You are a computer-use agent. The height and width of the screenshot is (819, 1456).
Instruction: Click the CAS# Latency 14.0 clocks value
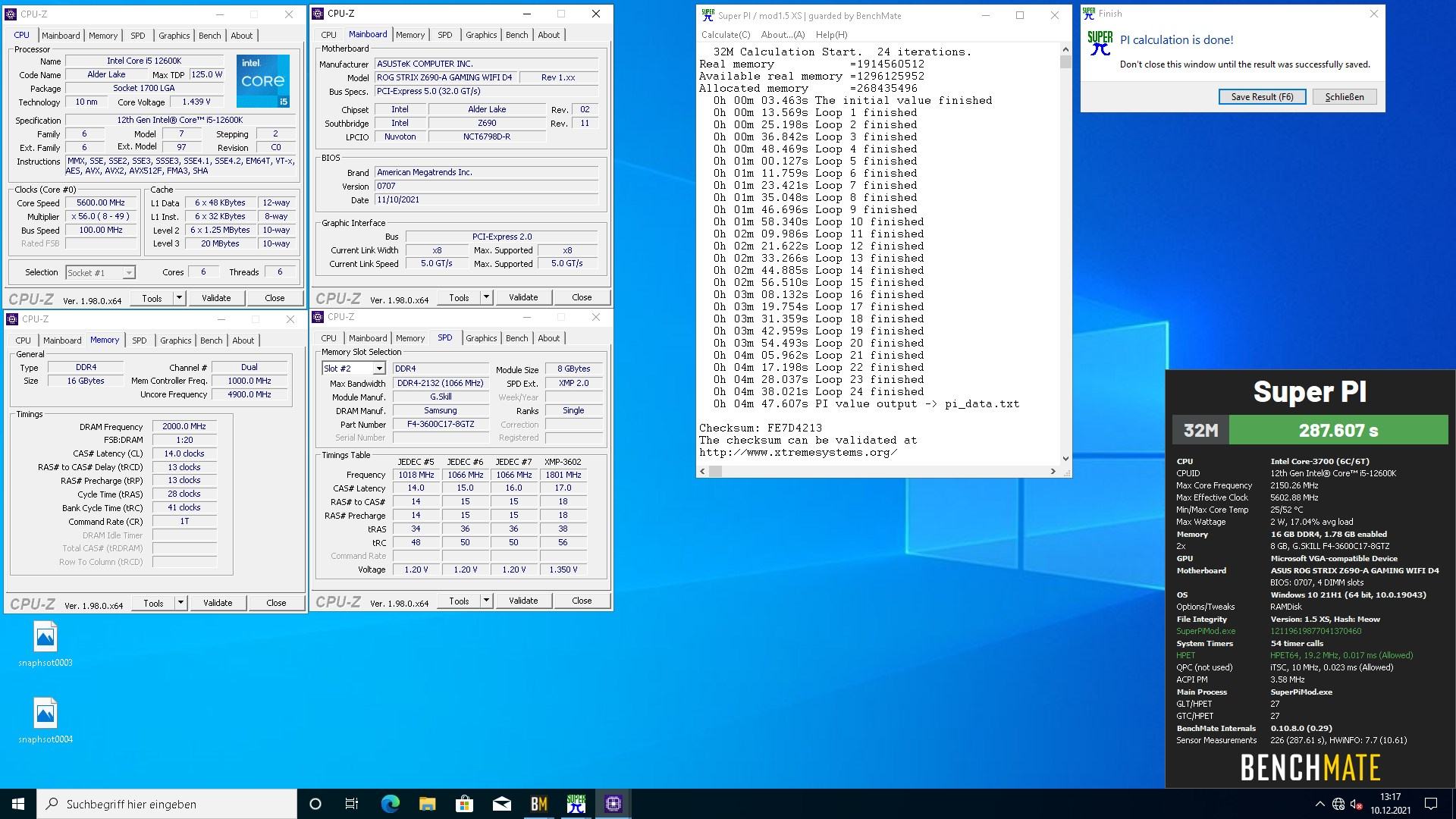point(184,453)
